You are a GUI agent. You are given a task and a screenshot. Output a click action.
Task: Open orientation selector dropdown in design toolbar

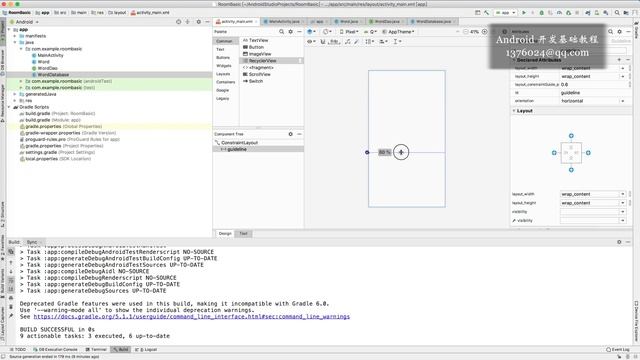tap(327, 31)
